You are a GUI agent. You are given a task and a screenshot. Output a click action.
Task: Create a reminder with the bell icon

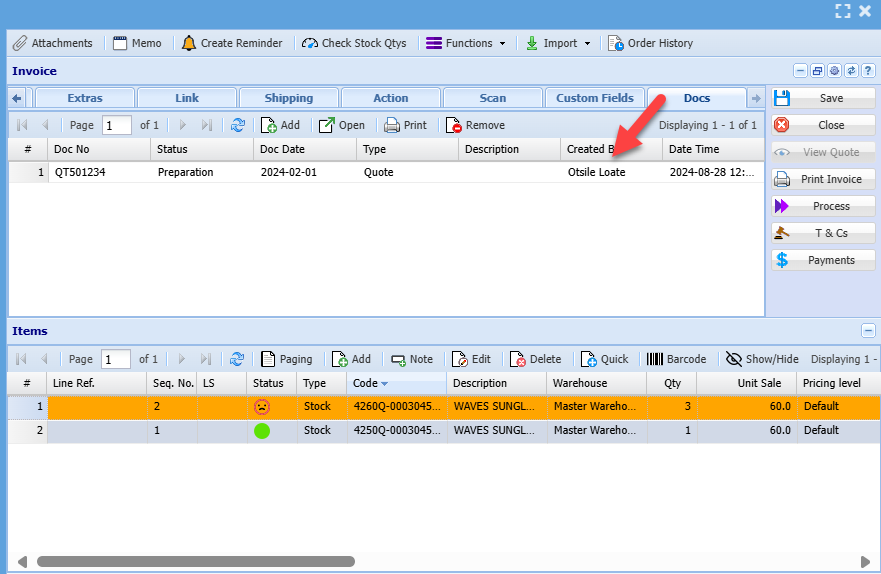(x=232, y=43)
